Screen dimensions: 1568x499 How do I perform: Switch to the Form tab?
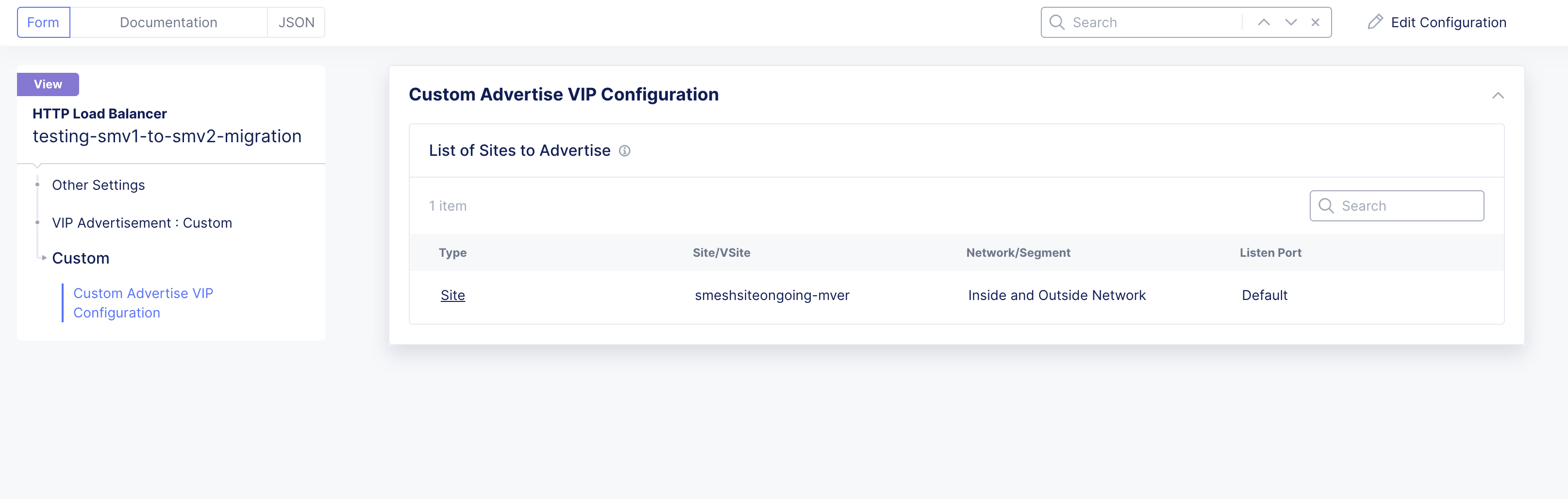click(43, 22)
